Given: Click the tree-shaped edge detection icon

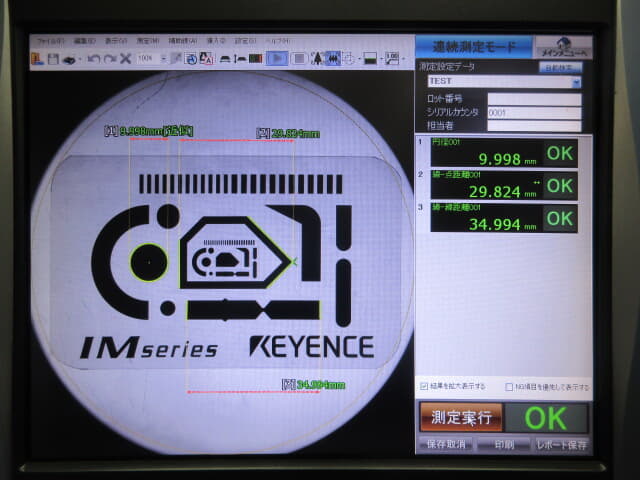Looking at the screenshot, I should tap(317, 59).
